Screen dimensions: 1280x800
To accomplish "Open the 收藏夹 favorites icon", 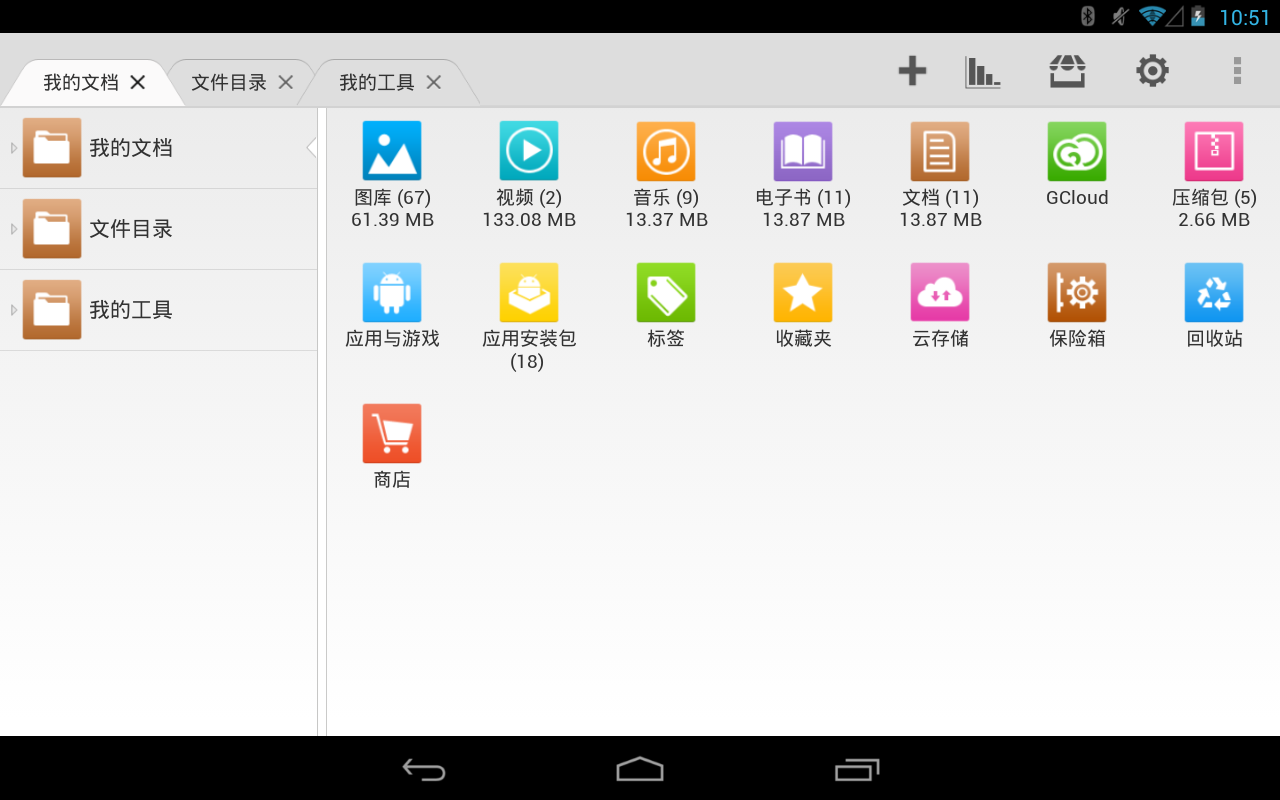I will tap(803, 292).
